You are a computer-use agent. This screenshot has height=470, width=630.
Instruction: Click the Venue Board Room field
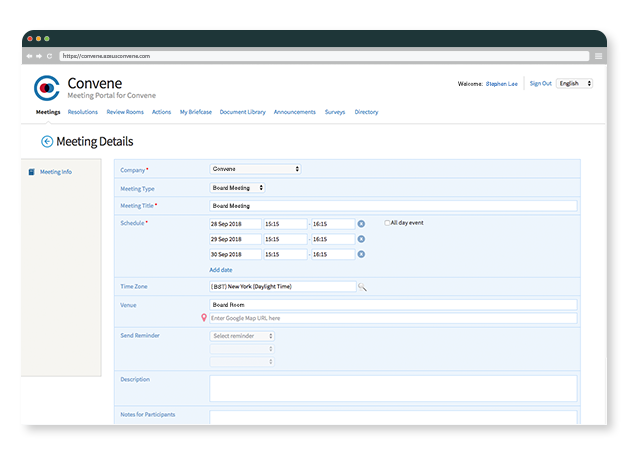click(393, 304)
